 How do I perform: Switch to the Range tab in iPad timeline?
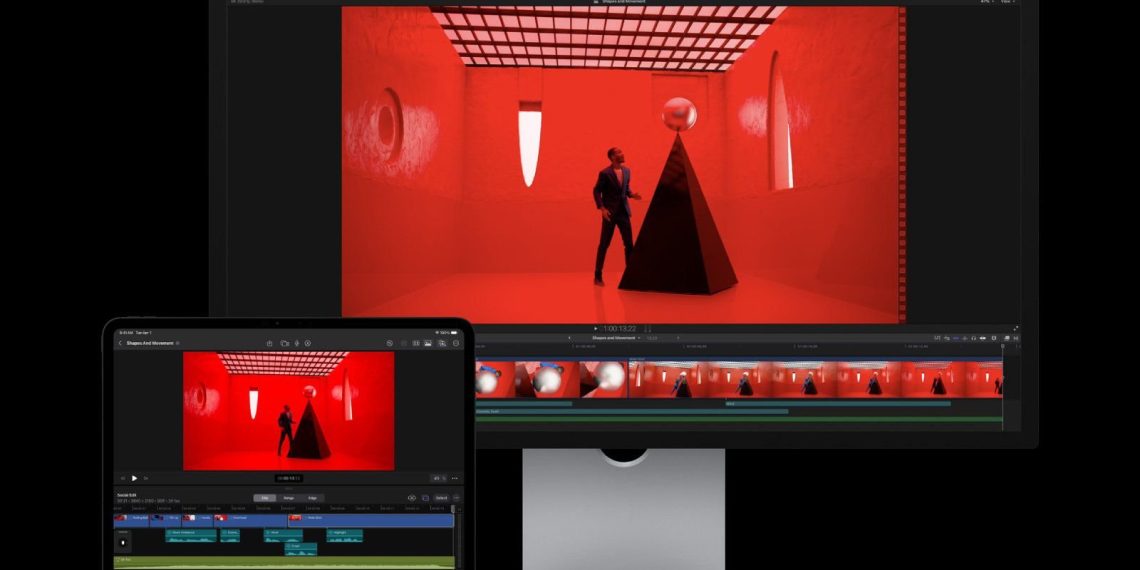(288, 497)
